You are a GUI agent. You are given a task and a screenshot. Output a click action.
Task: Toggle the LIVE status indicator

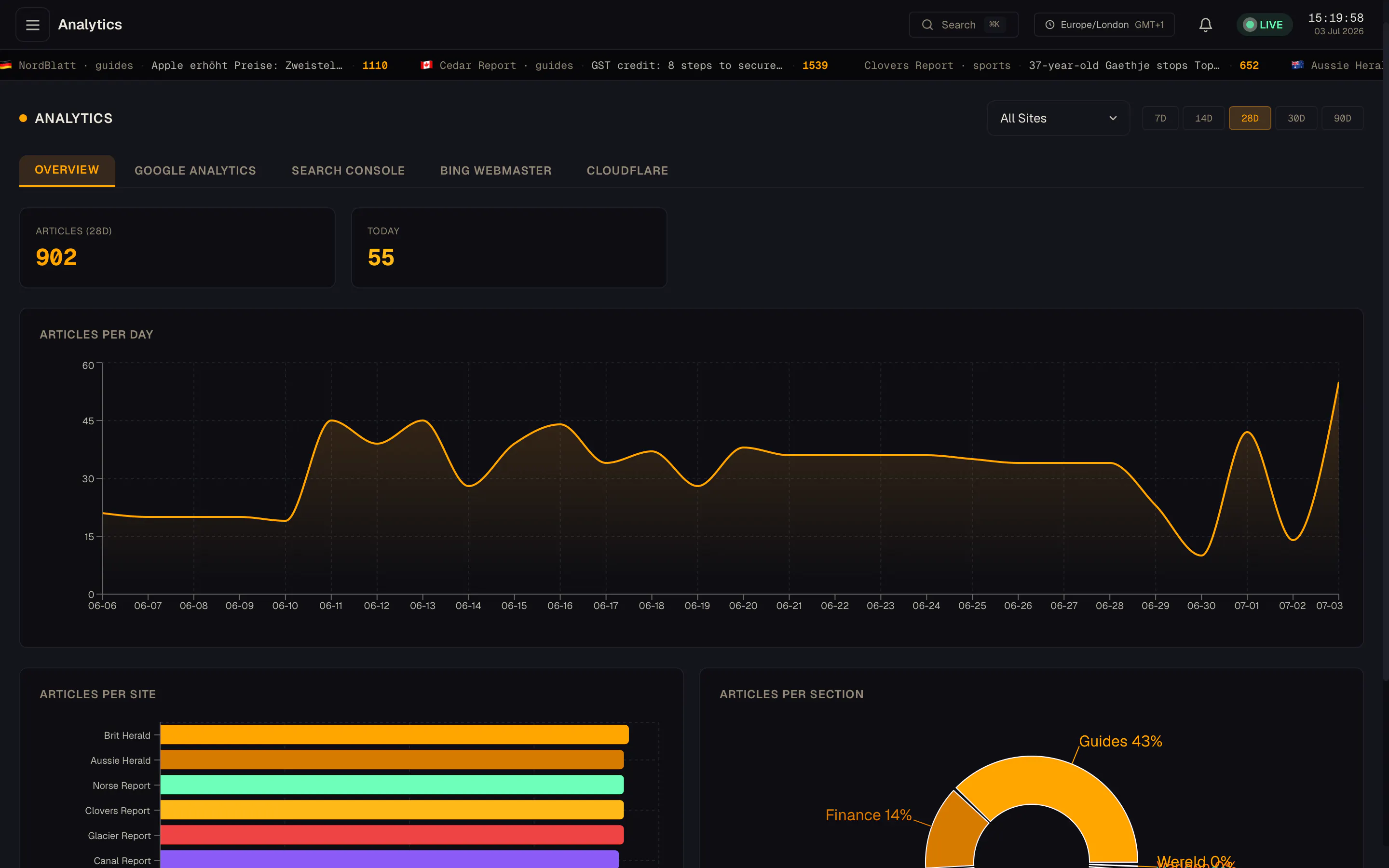coord(1264,25)
